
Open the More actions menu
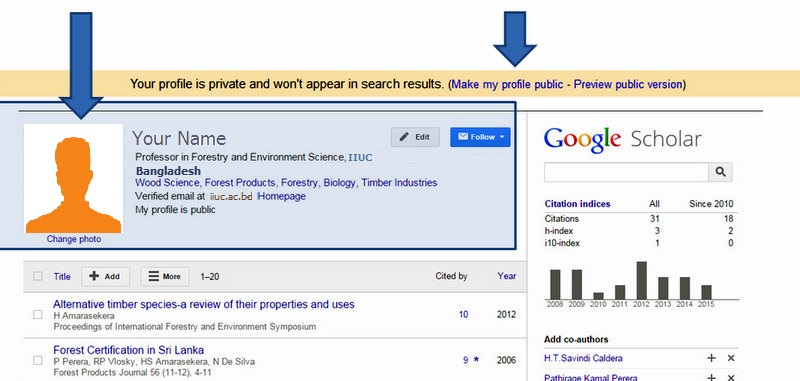point(165,276)
